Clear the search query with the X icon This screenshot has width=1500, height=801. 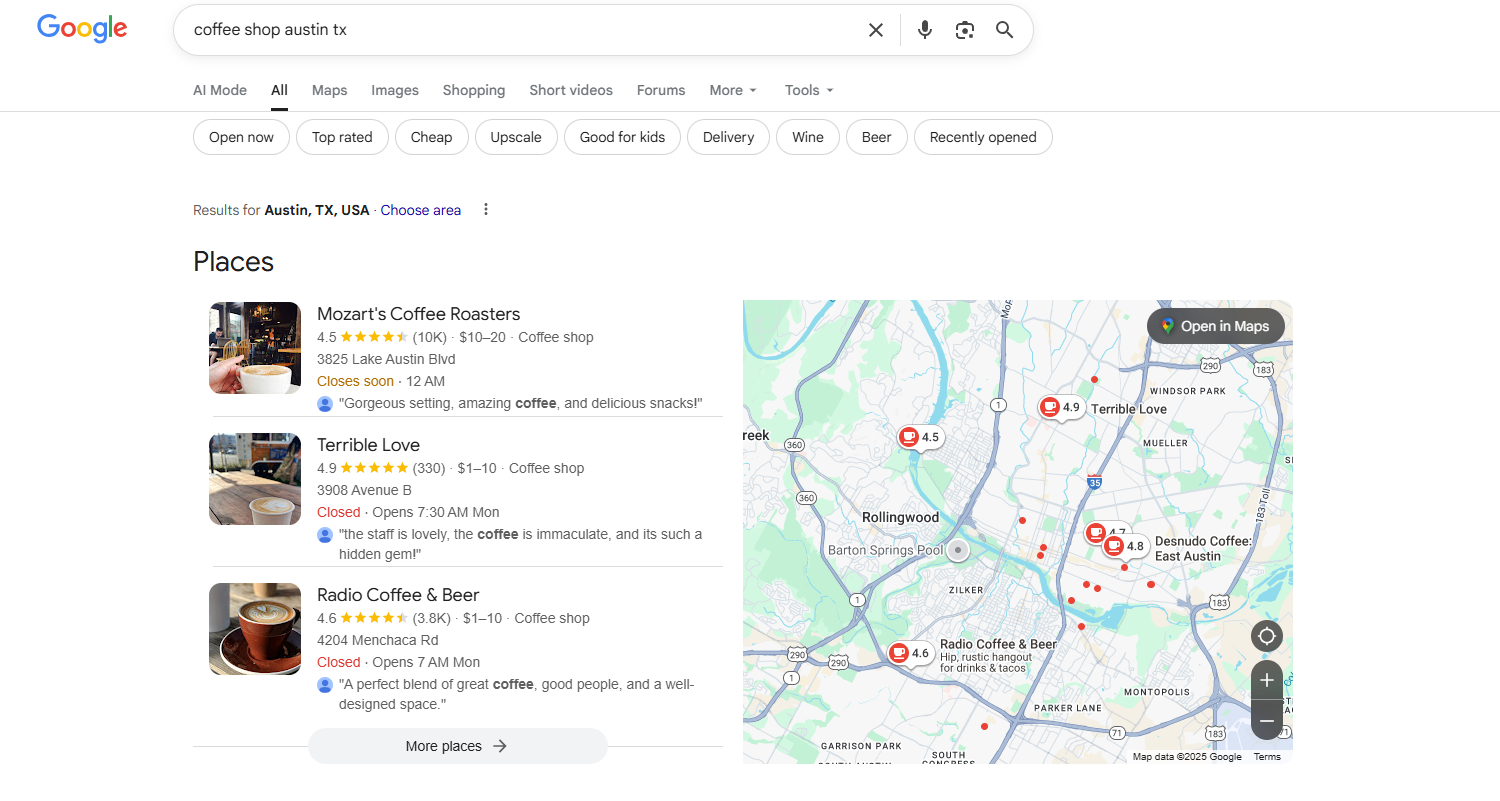pyautogui.click(x=876, y=30)
